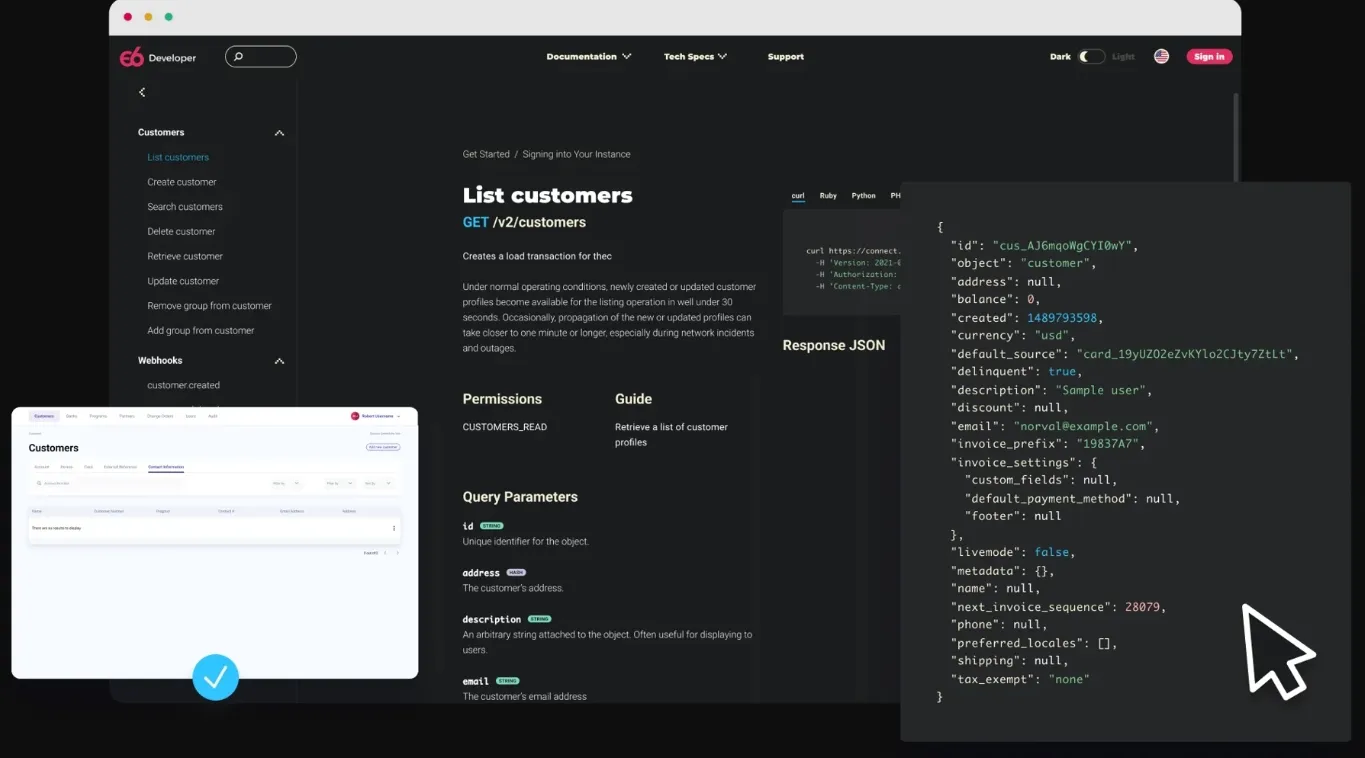This screenshot has height=758, width=1365.
Task: Collapse the Customers sidebar section
Action: (x=279, y=133)
